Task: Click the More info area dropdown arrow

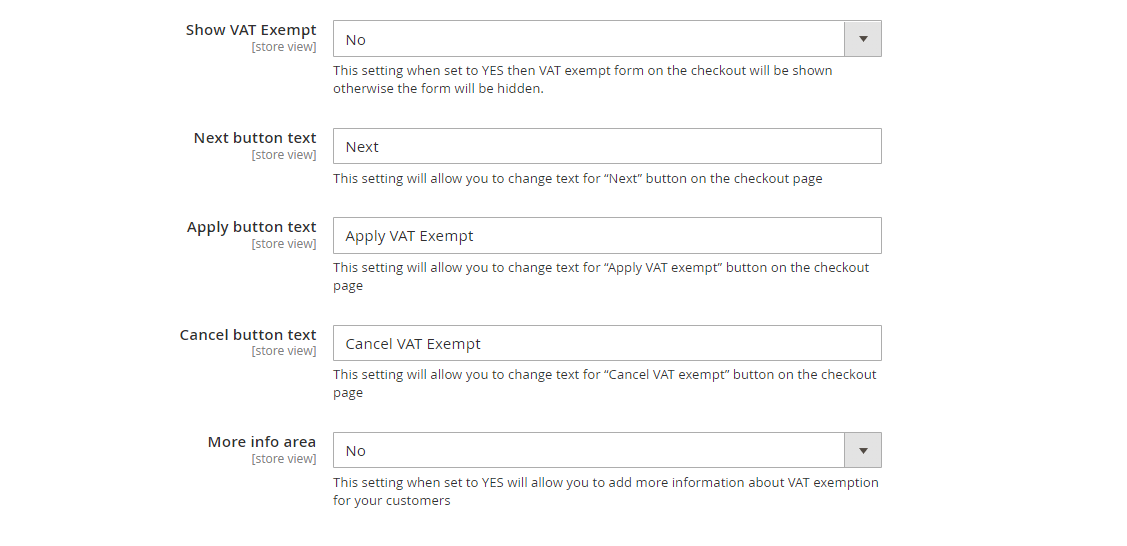Action: pyautogui.click(x=863, y=450)
